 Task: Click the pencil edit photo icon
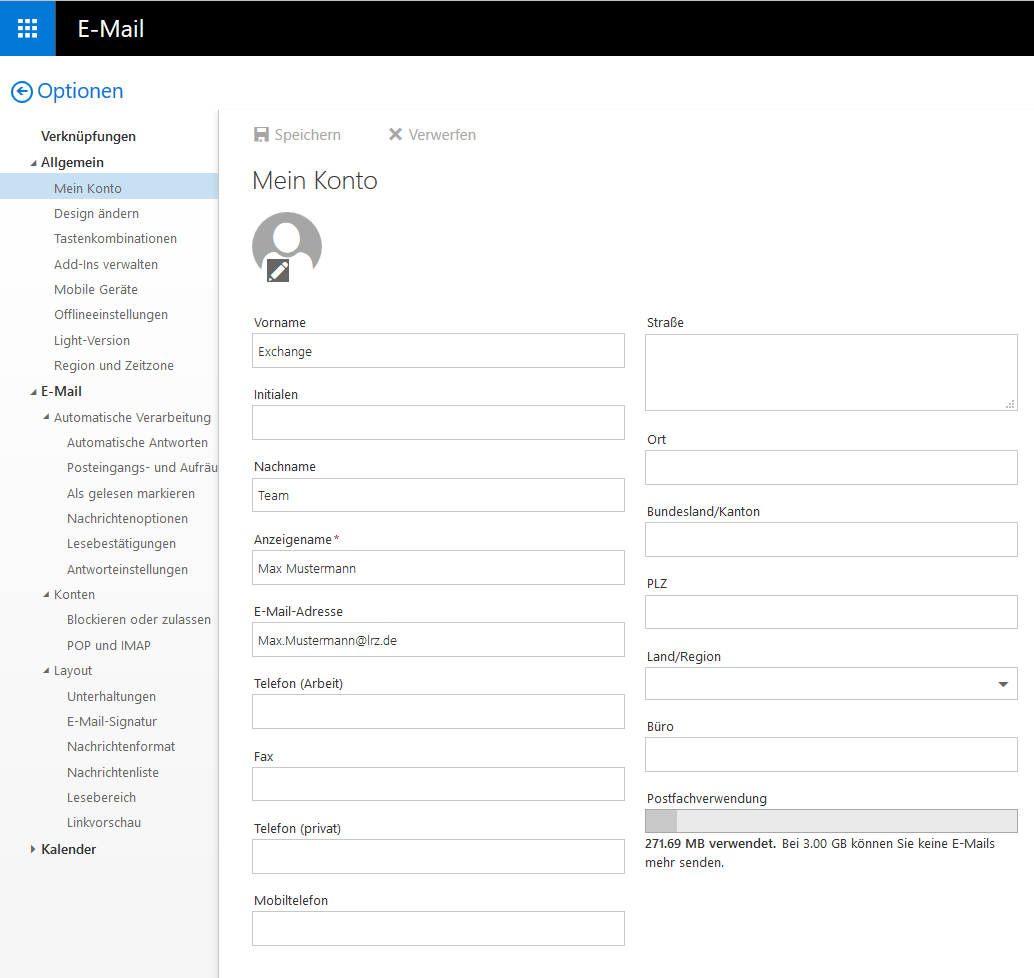tap(278, 269)
